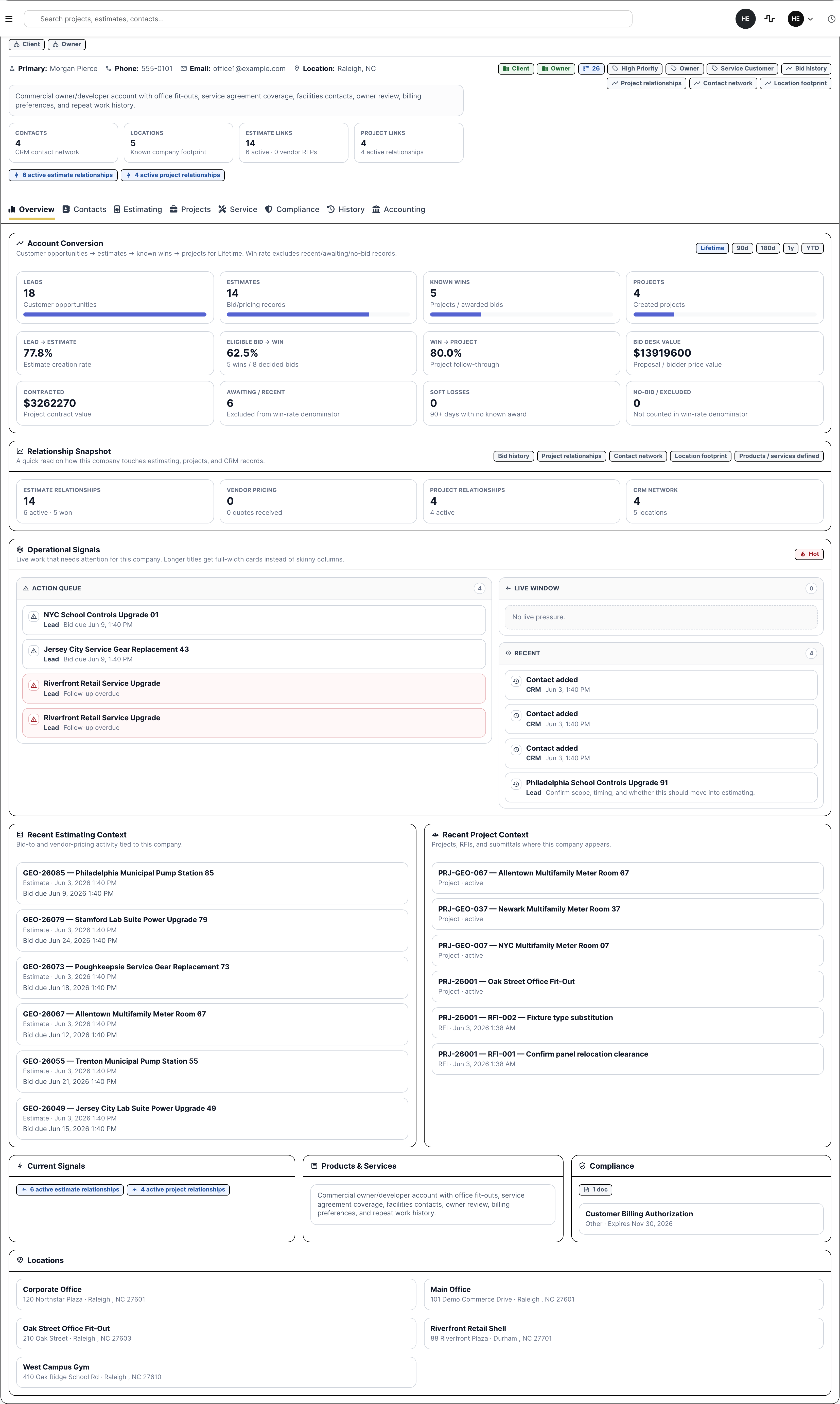Open the Accounting tab
Viewport: 840px width, 1404px height.
tap(398, 209)
